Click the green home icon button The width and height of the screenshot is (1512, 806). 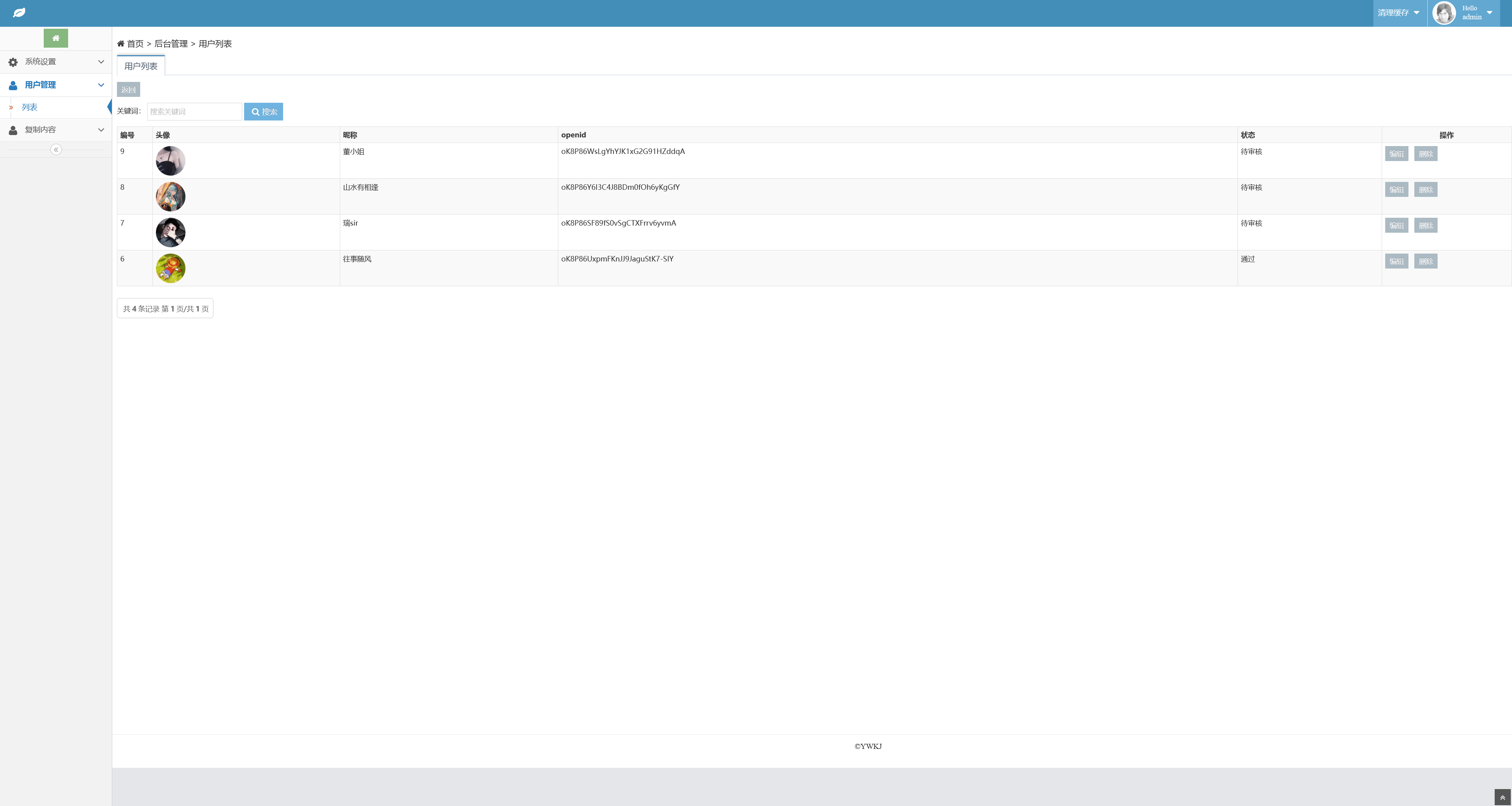coord(56,38)
